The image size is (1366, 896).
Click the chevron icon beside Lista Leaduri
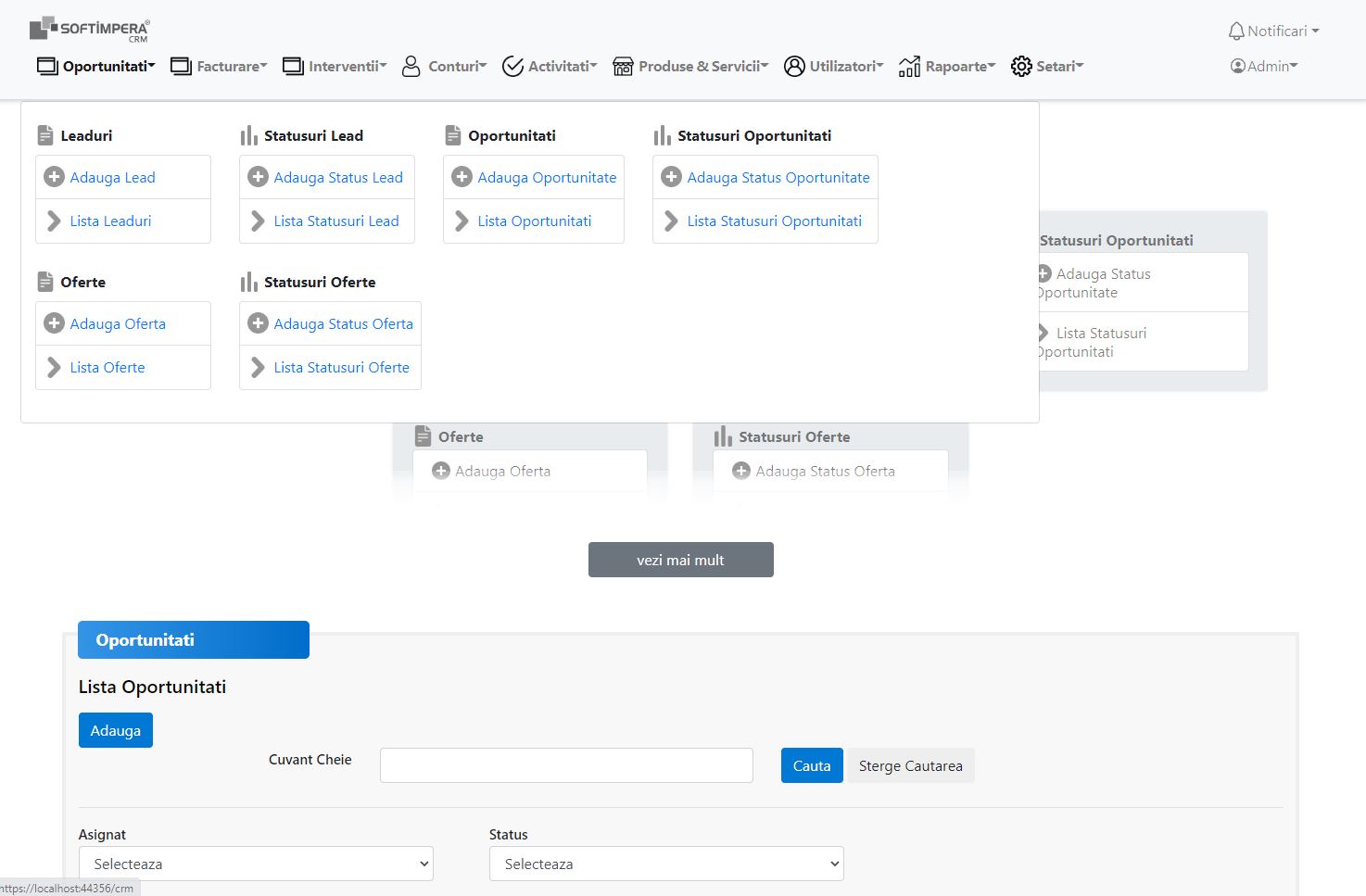tap(55, 221)
